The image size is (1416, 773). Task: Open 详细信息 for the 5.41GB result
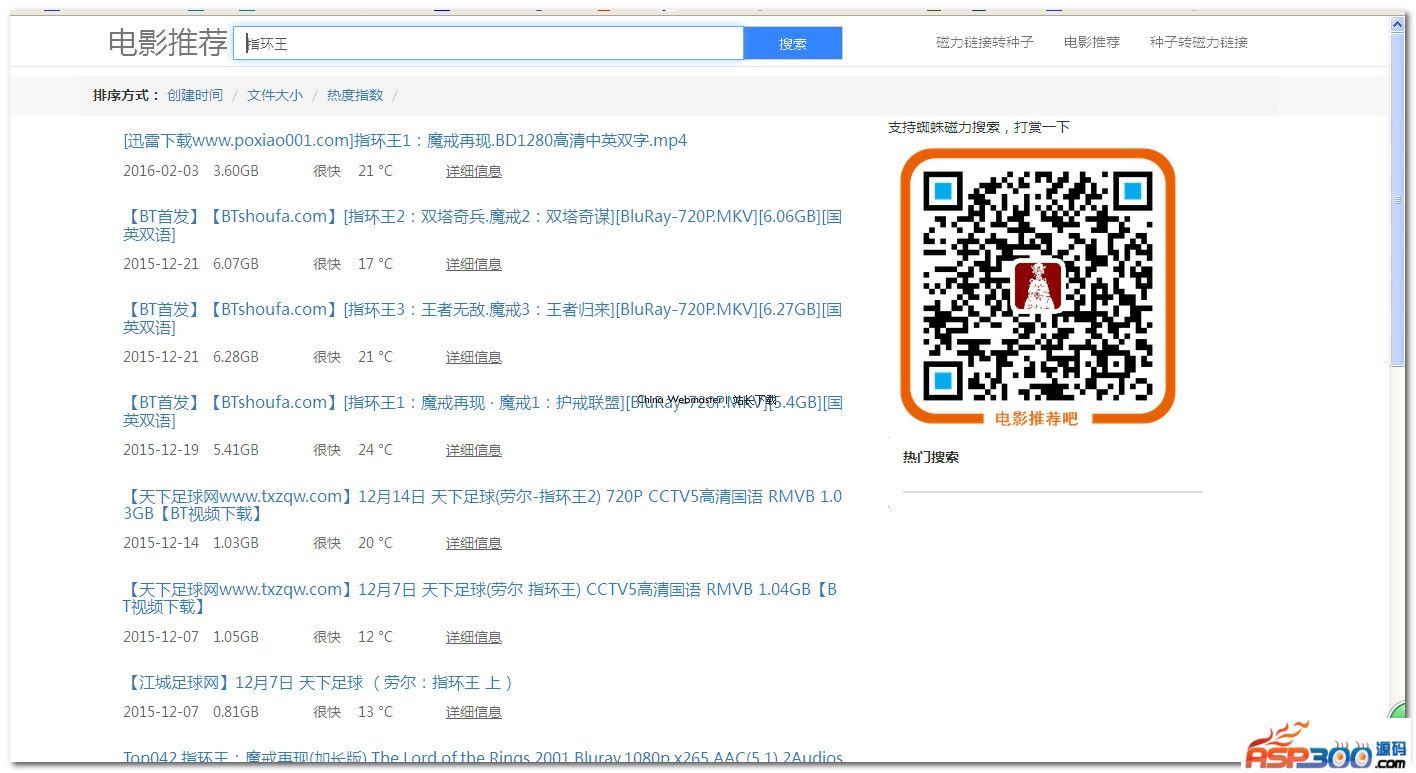point(474,450)
